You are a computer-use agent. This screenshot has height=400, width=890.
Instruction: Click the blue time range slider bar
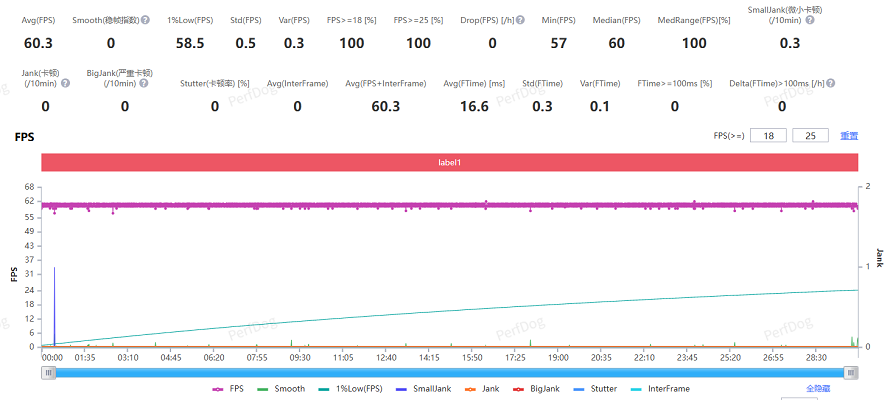click(x=450, y=373)
